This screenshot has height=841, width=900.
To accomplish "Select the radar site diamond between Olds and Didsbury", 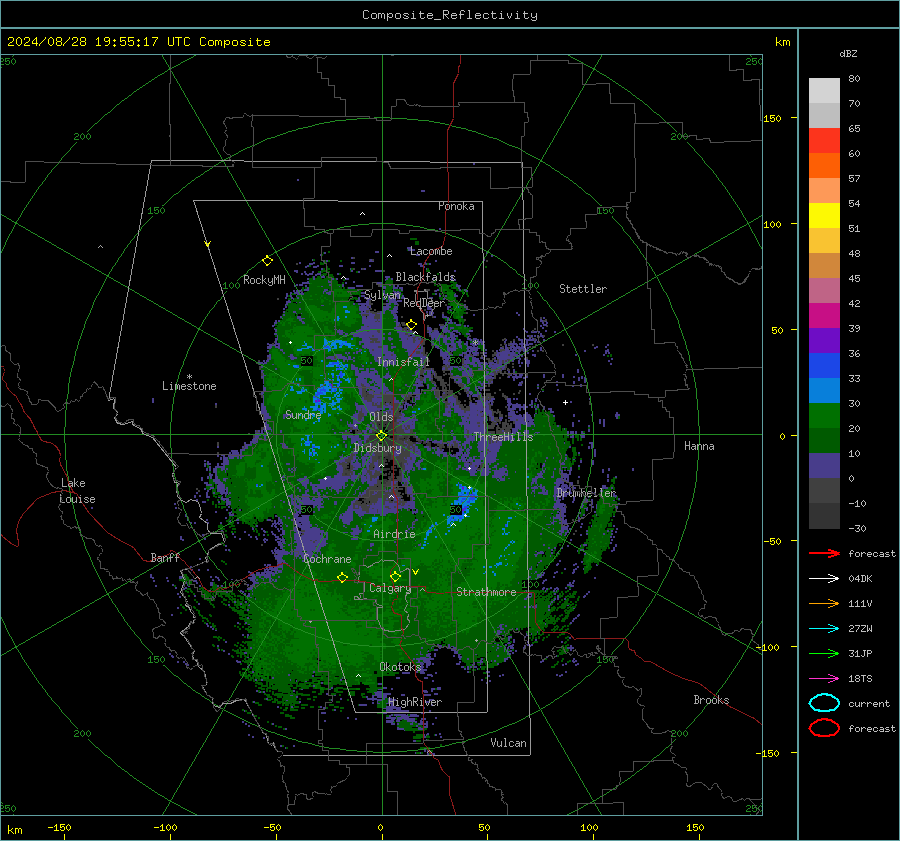I will pyautogui.click(x=381, y=436).
